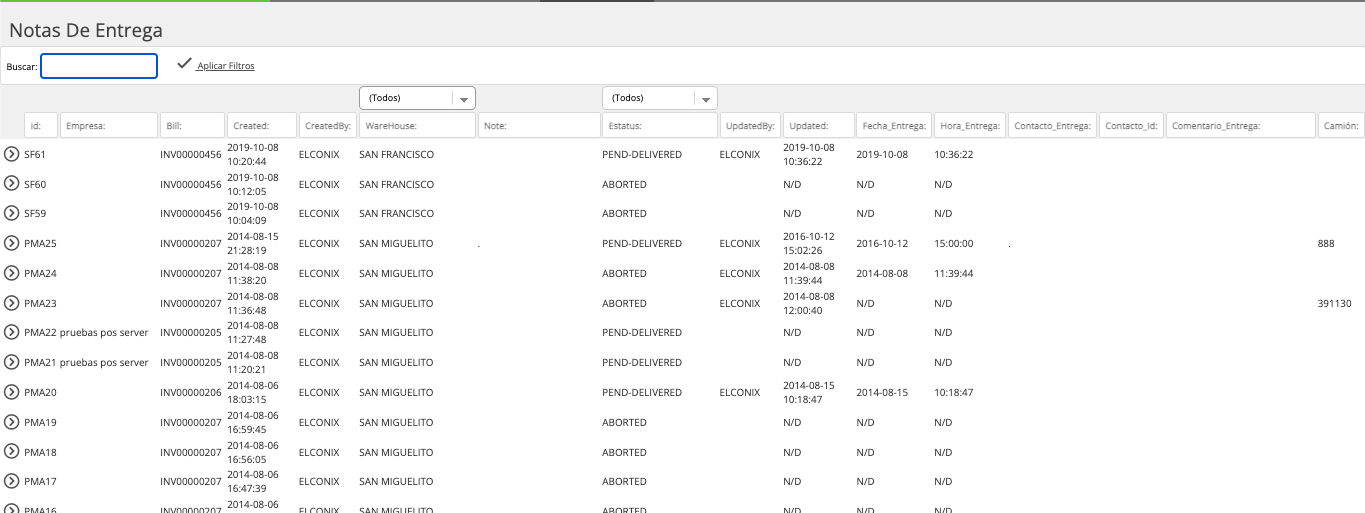Image resolution: width=1365 pixels, height=513 pixels.
Task: Click ABORTED status in row SF60
Action: 624,184
